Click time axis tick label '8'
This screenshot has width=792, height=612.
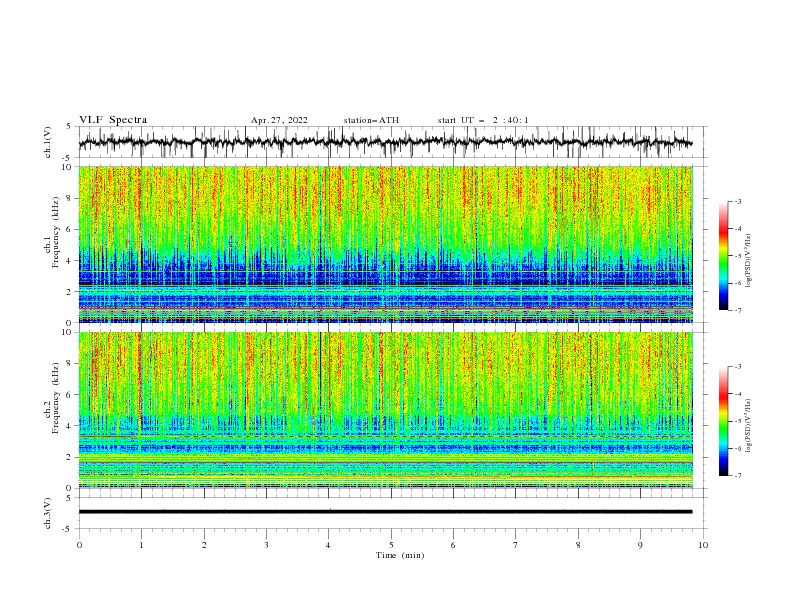[578, 545]
